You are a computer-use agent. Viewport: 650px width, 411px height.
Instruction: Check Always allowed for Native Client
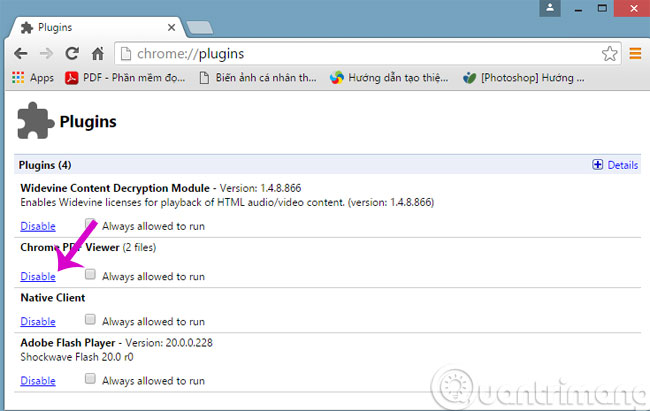pos(90,319)
